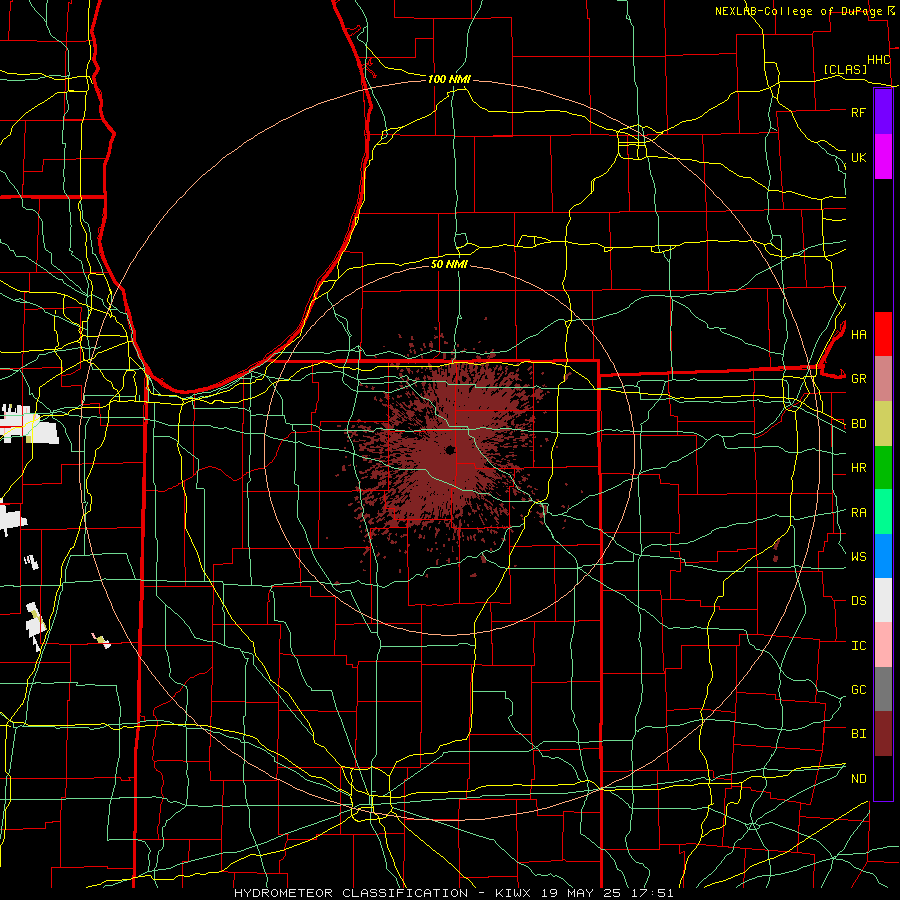
Task: Click the BI dark red legend swatch
Action: [x=883, y=734]
